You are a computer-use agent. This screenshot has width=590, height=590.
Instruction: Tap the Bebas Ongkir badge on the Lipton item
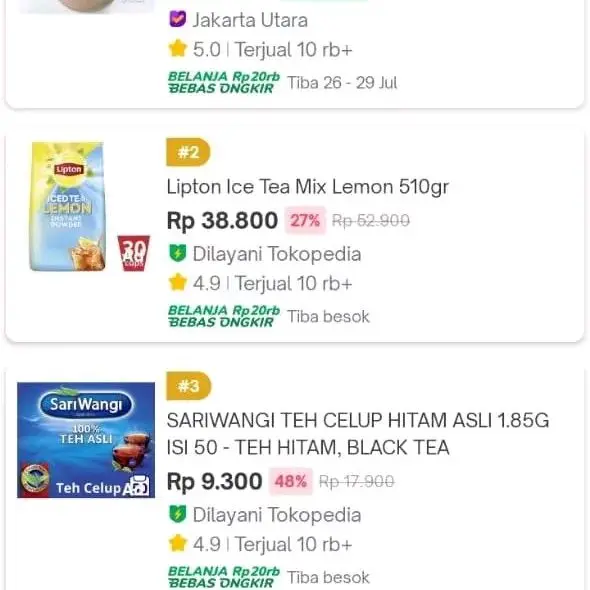tap(224, 316)
